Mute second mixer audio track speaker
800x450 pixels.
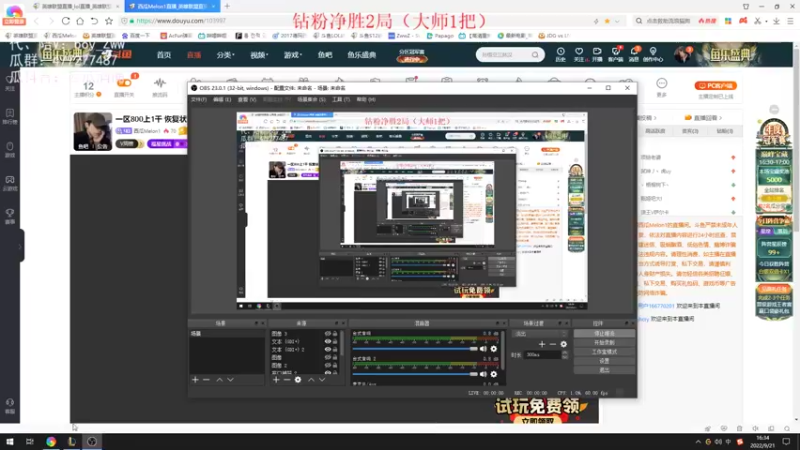point(483,374)
